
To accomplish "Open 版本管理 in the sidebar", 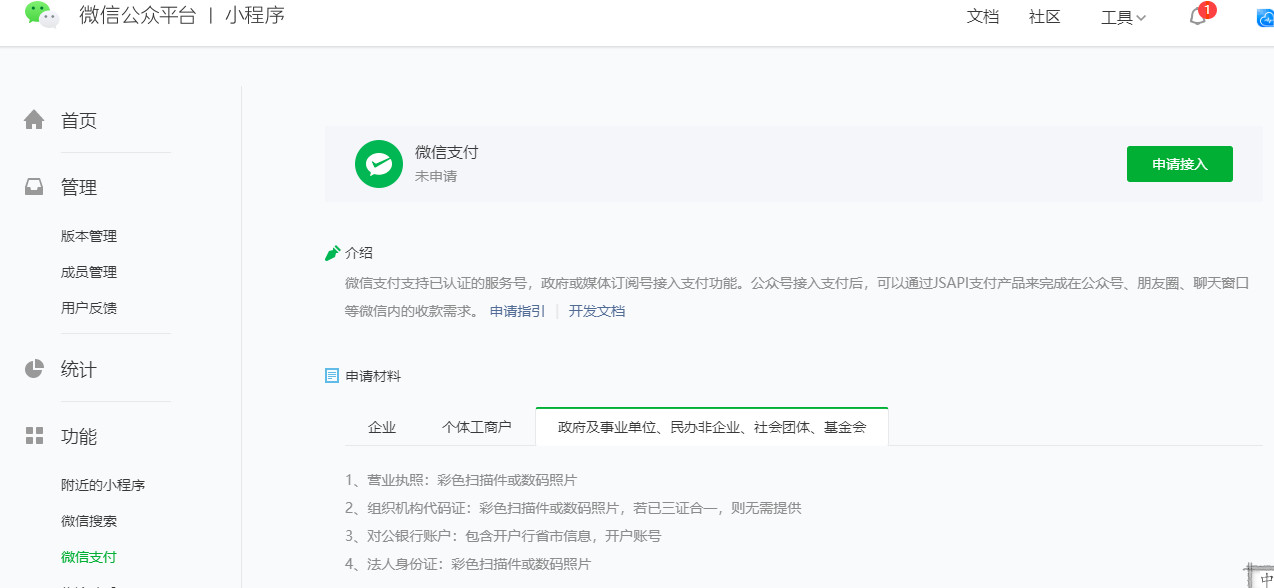I will (x=89, y=236).
